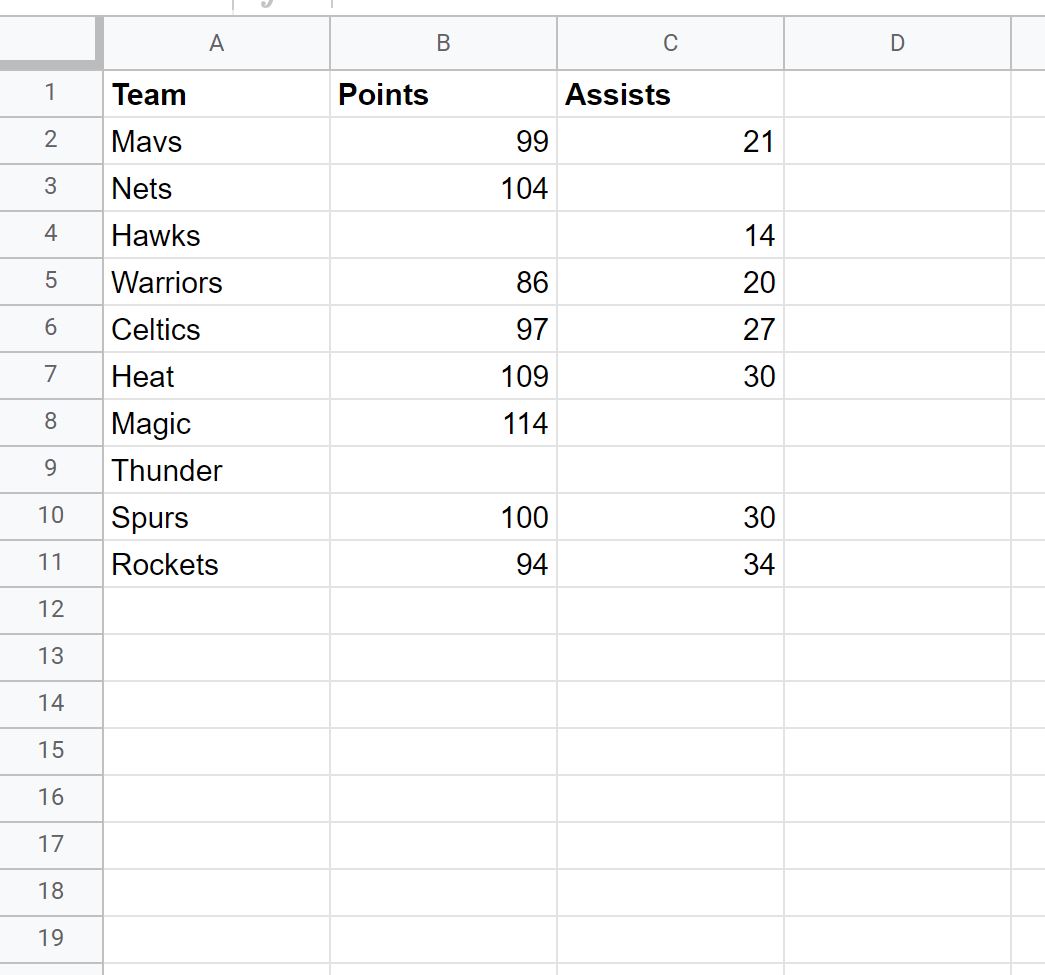The image size is (1045, 975).
Task: Select column A header
Action: click(x=217, y=43)
